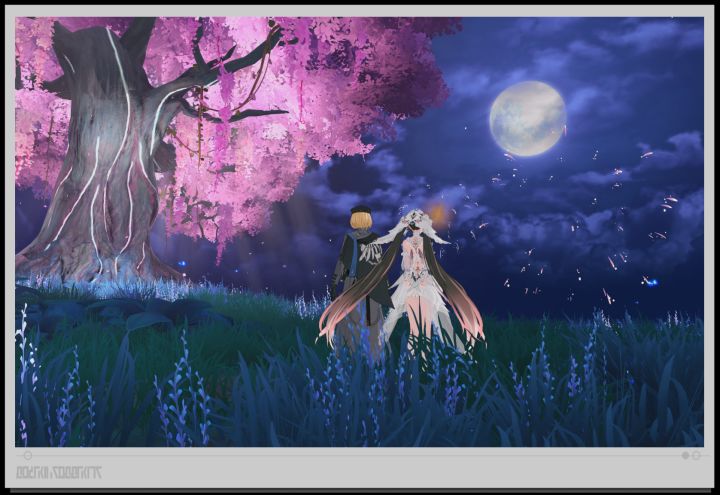Click the small circle at left end of frame line
Image resolution: width=720 pixels, height=495 pixels.
[x=28, y=456]
